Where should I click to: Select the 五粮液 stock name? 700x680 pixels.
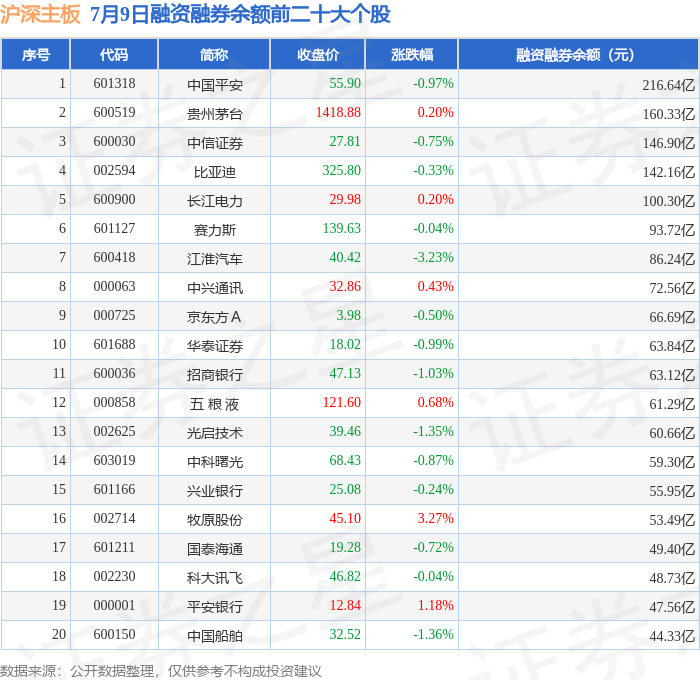(x=215, y=404)
